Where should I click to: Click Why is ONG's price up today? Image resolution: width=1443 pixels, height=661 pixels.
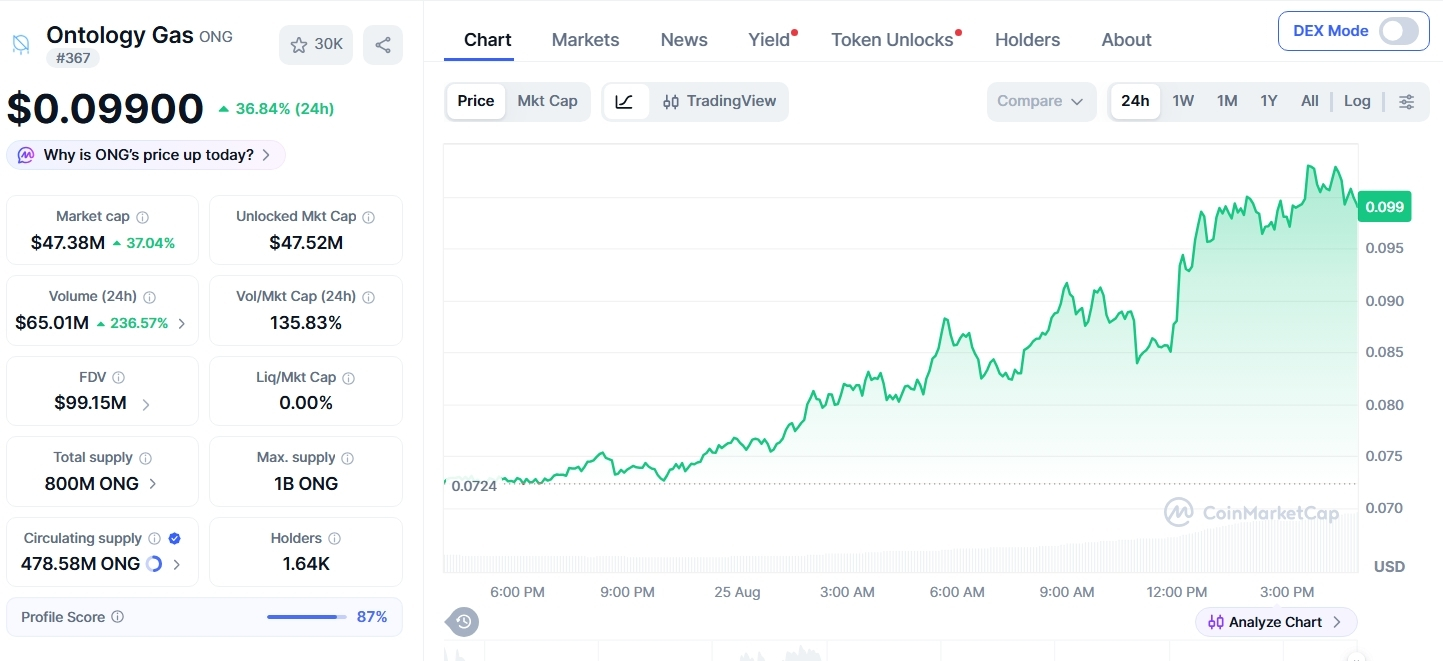point(146,155)
